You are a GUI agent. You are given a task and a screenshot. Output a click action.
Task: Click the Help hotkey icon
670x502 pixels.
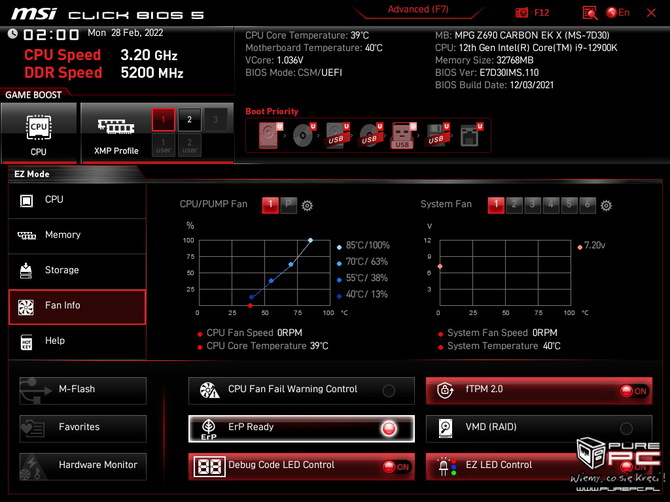click(26, 342)
